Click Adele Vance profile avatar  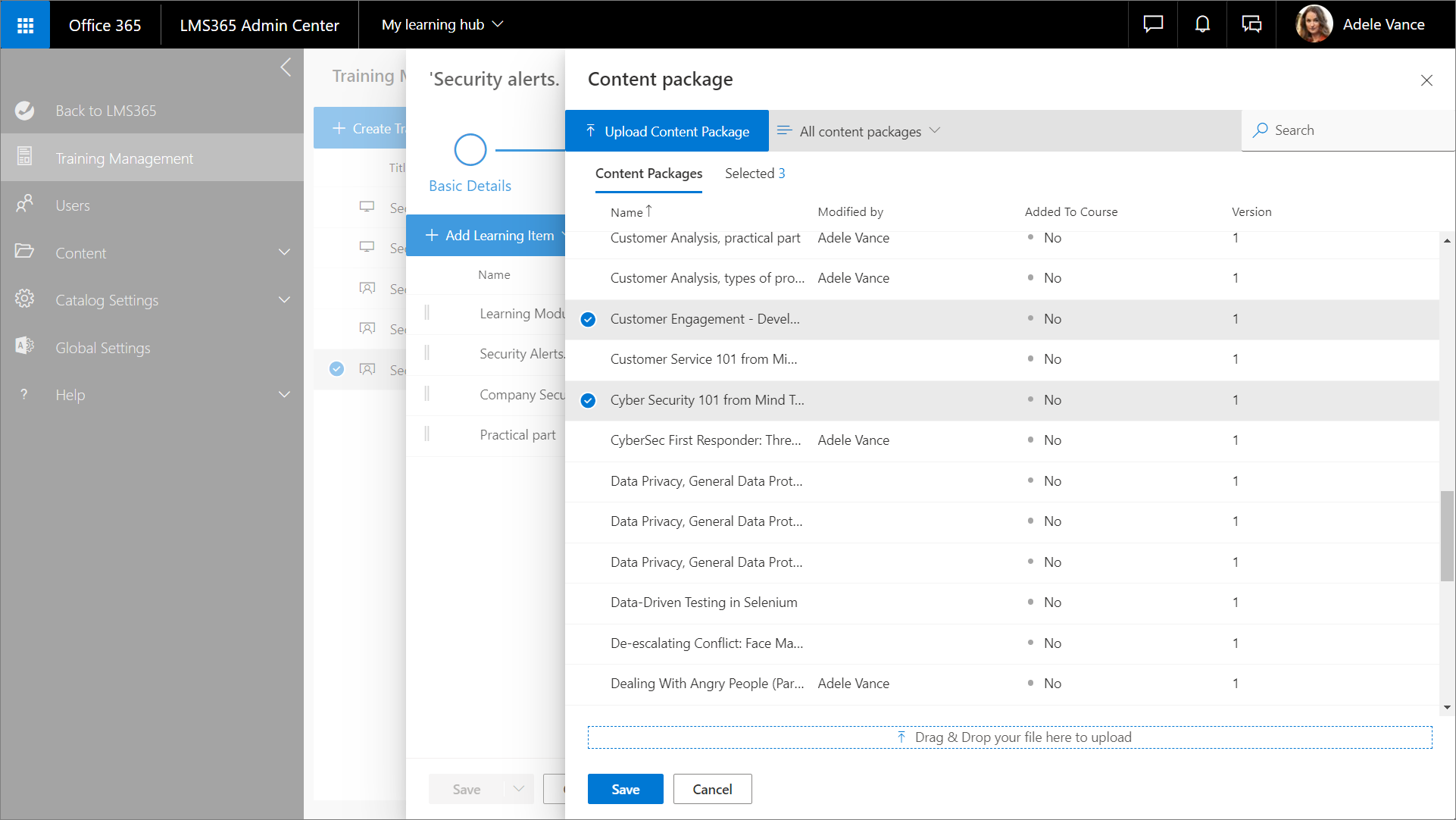coord(1314,25)
